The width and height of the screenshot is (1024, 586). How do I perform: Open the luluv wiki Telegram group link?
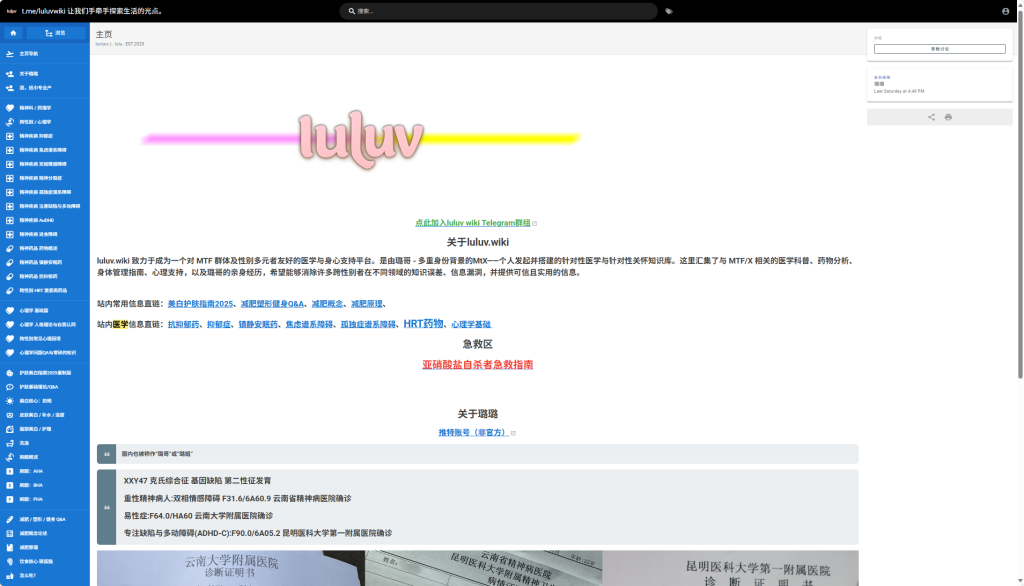[x=473, y=223]
